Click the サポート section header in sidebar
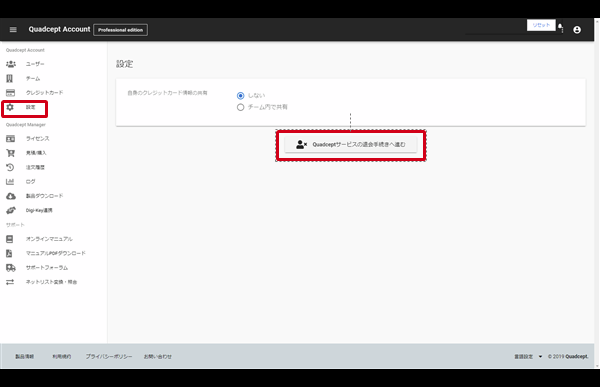 pyautogui.click(x=15, y=225)
